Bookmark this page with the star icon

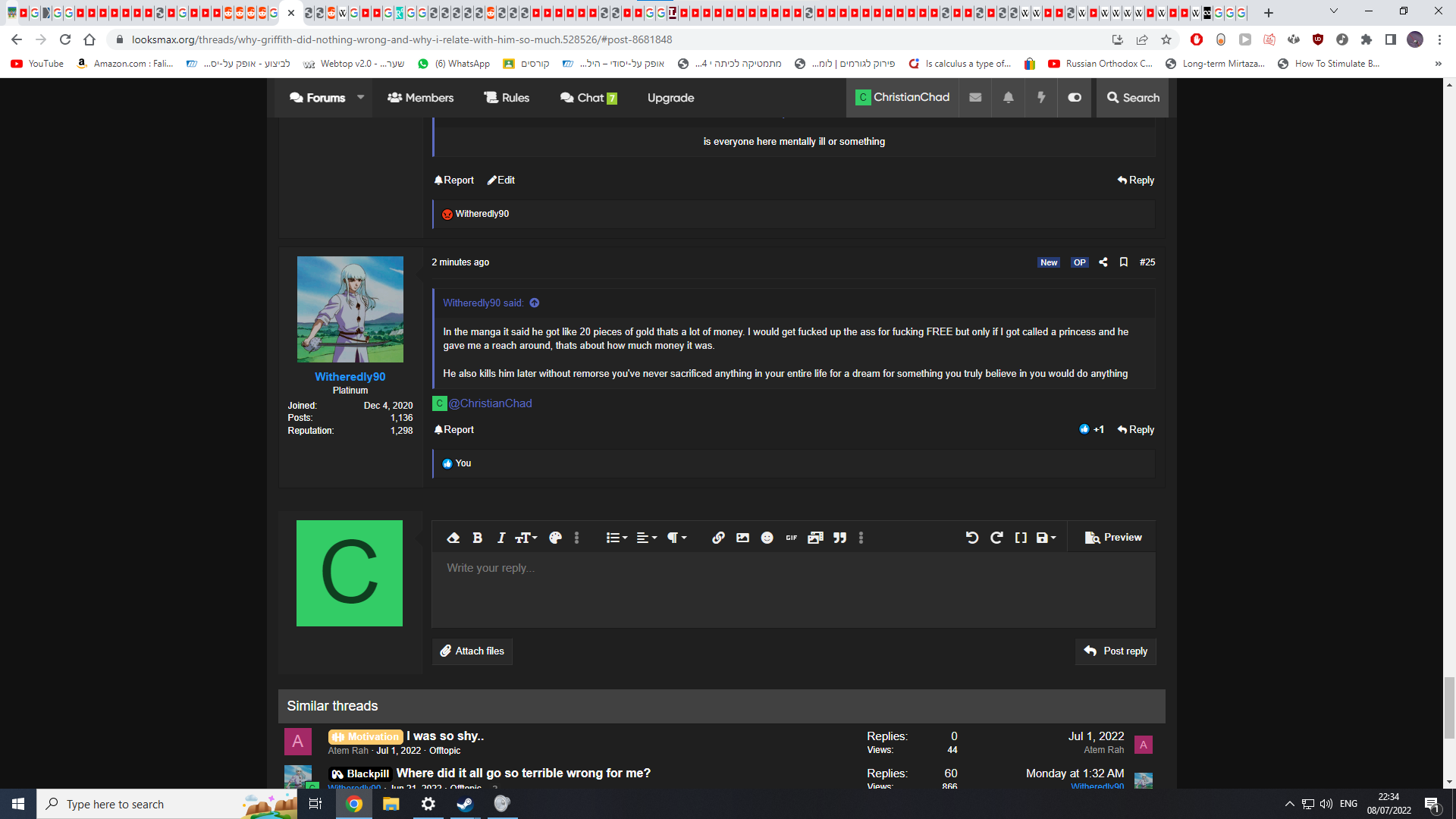[1166, 39]
